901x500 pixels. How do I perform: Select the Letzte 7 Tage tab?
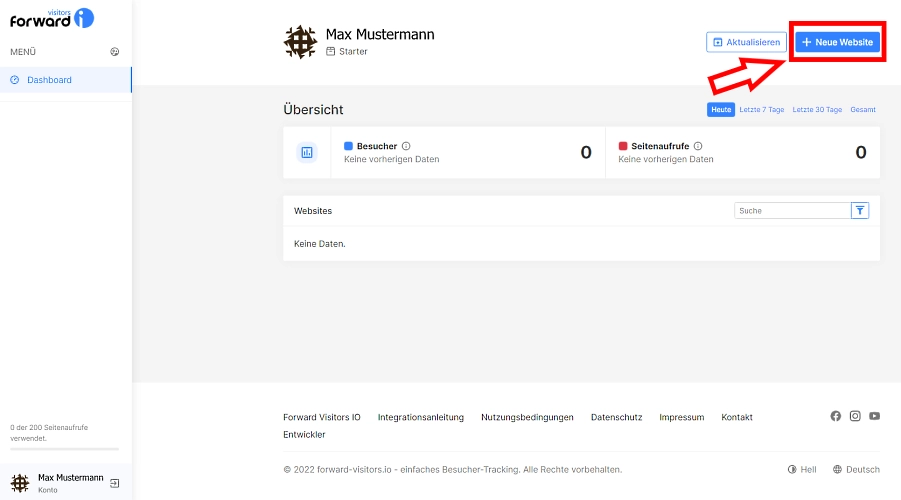(x=761, y=109)
